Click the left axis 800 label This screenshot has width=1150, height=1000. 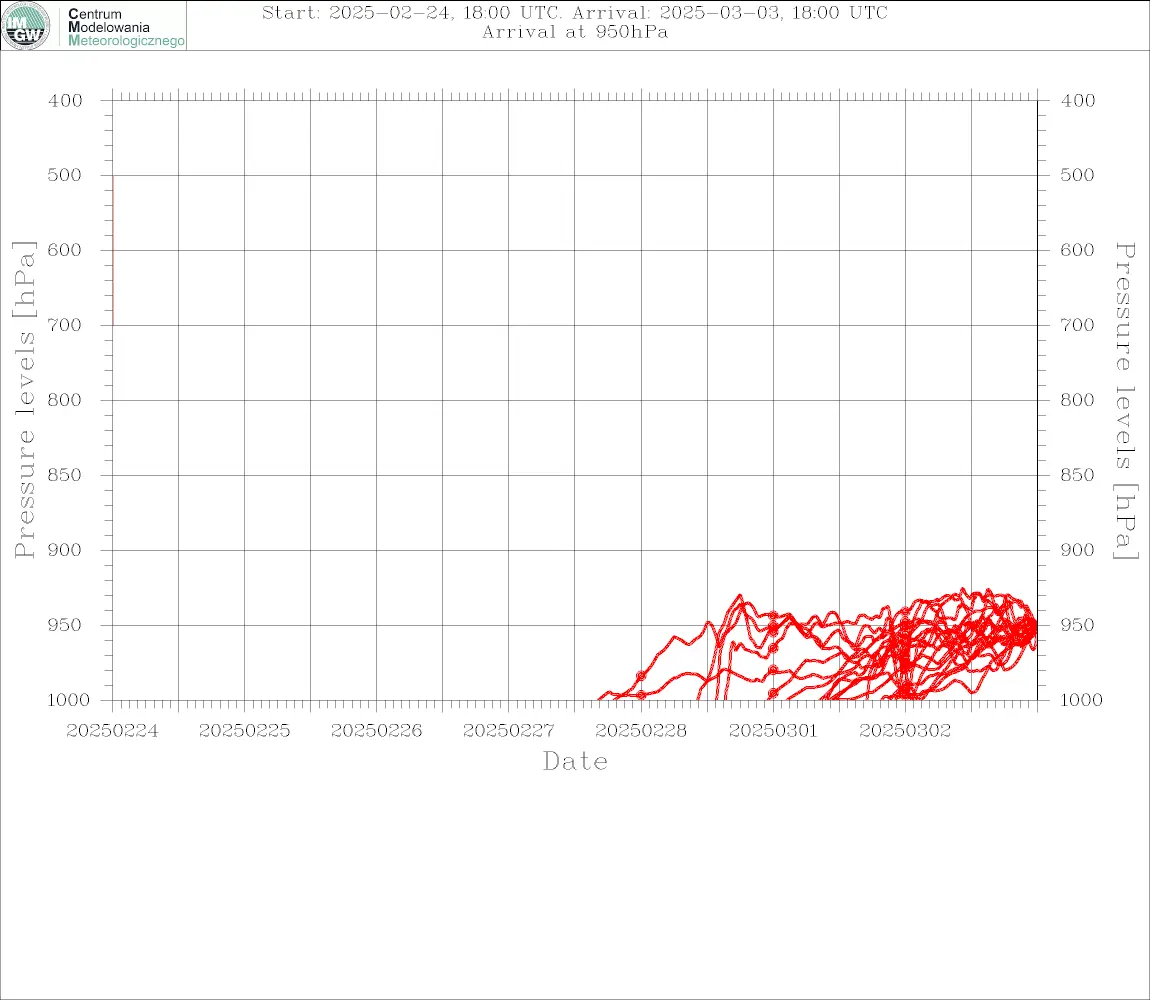pos(65,401)
